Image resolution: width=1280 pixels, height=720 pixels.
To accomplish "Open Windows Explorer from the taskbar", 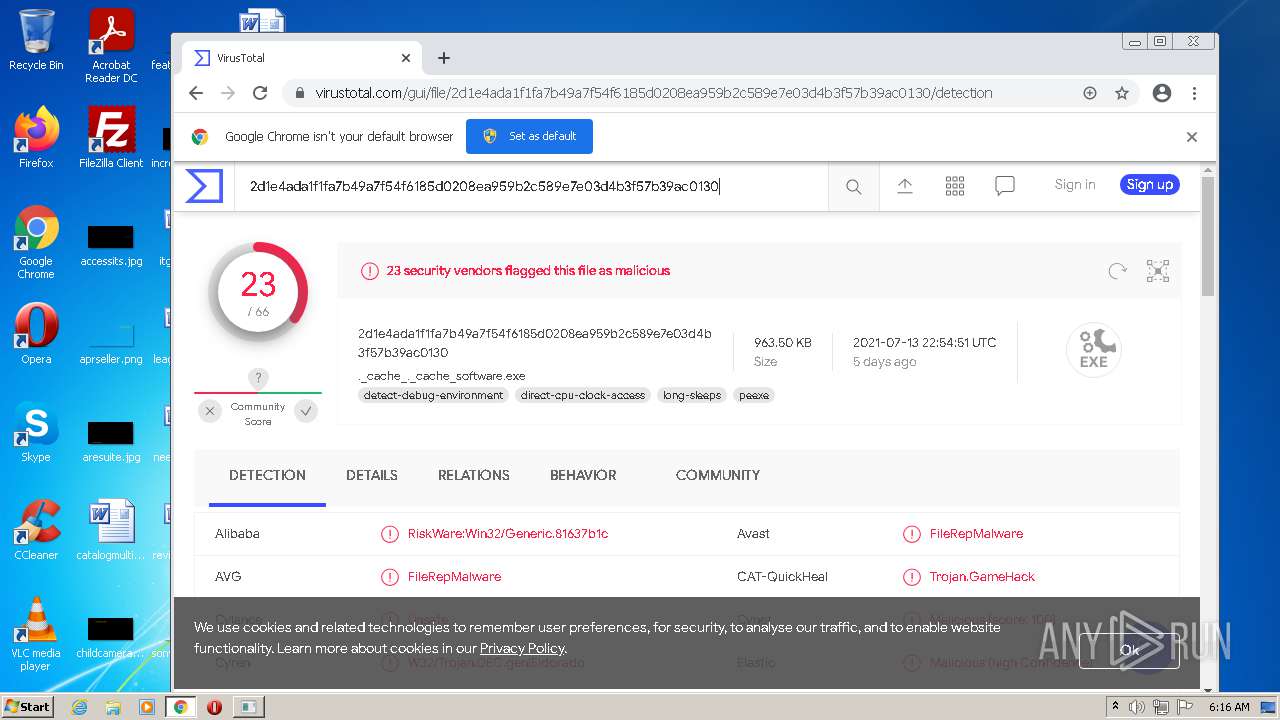I will 113,707.
